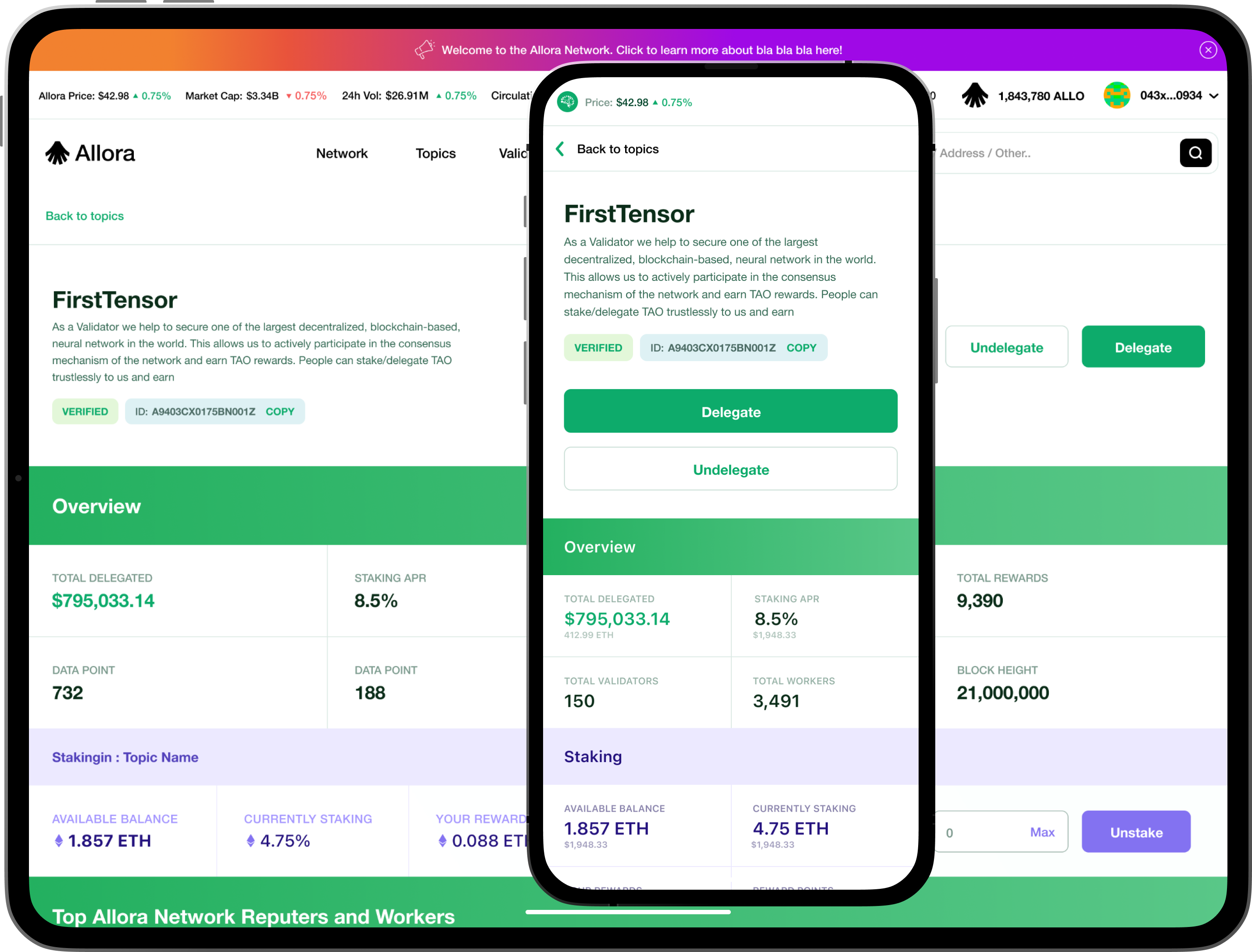Tap the mobile Delegate button

[730, 412]
